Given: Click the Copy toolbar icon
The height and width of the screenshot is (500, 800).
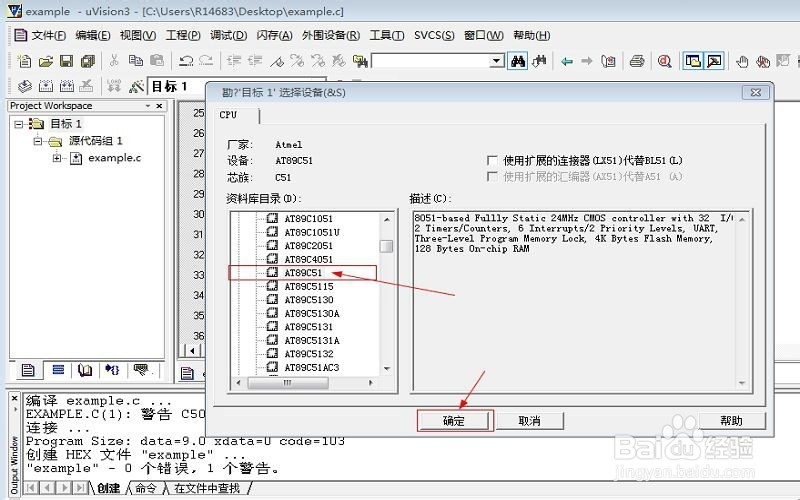Looking at the screenshot, I should click(x=136, y=61).
